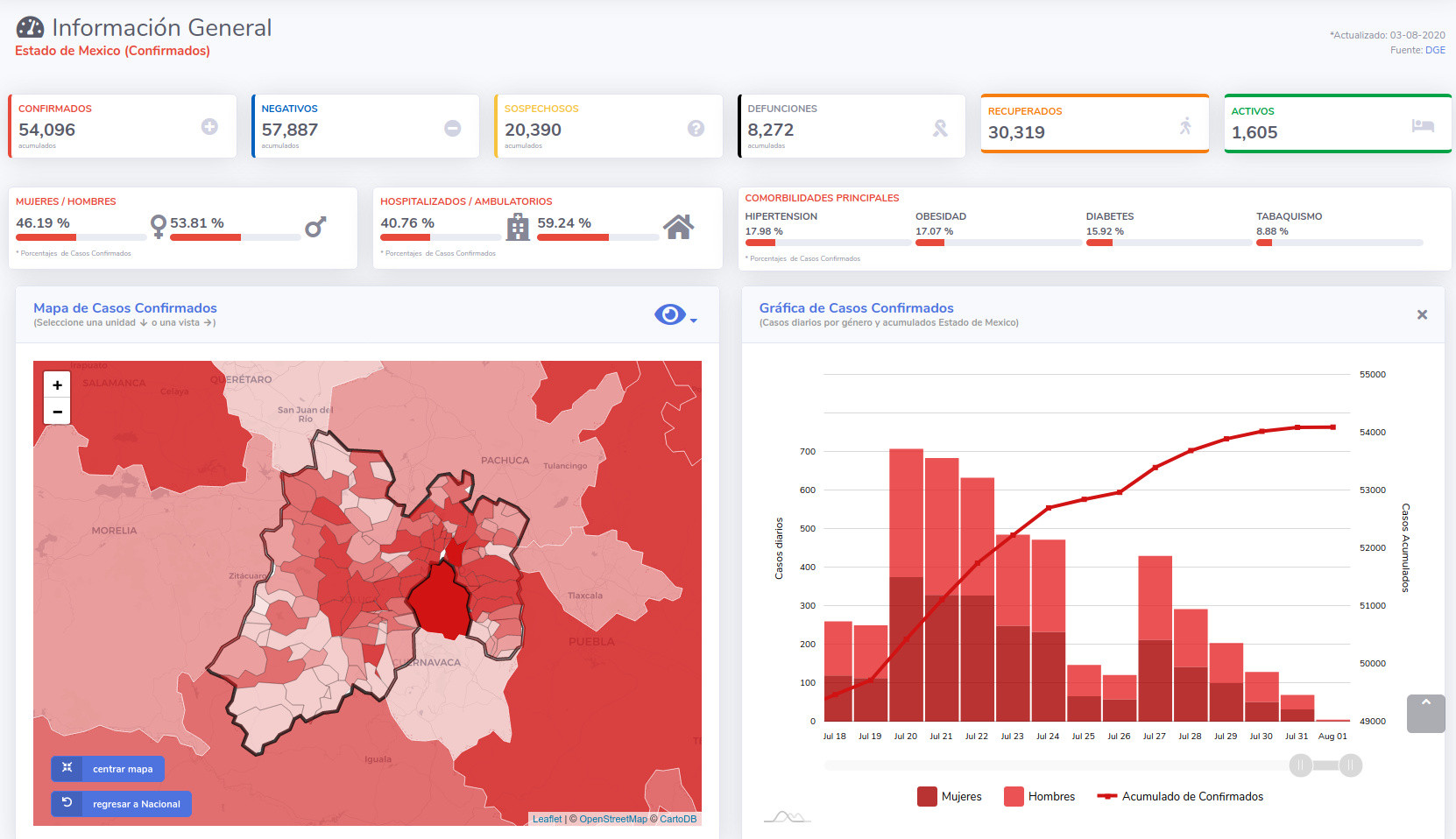Click the Activos 1,605 card

click(1338, 123)
